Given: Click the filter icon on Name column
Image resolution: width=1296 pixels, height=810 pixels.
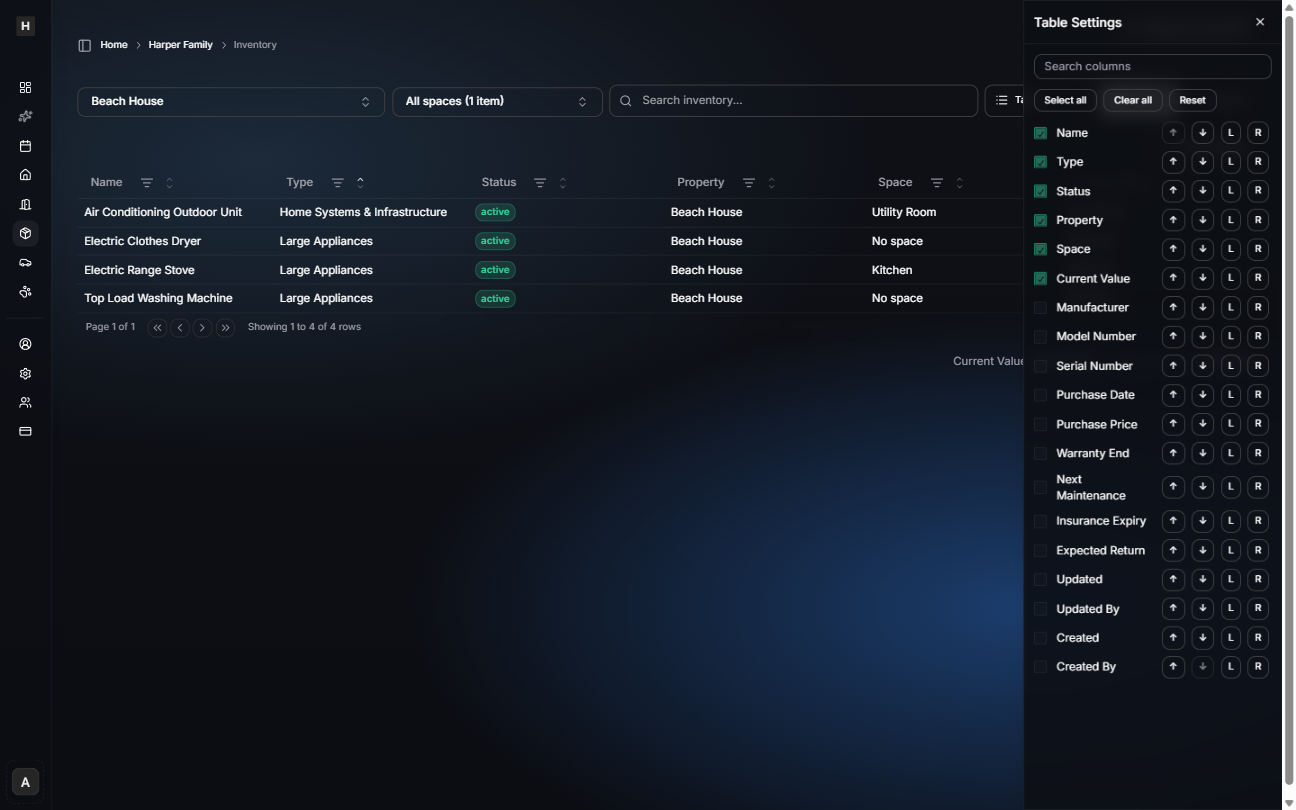Looking at the screenshot, I should [x=147, y=183].
